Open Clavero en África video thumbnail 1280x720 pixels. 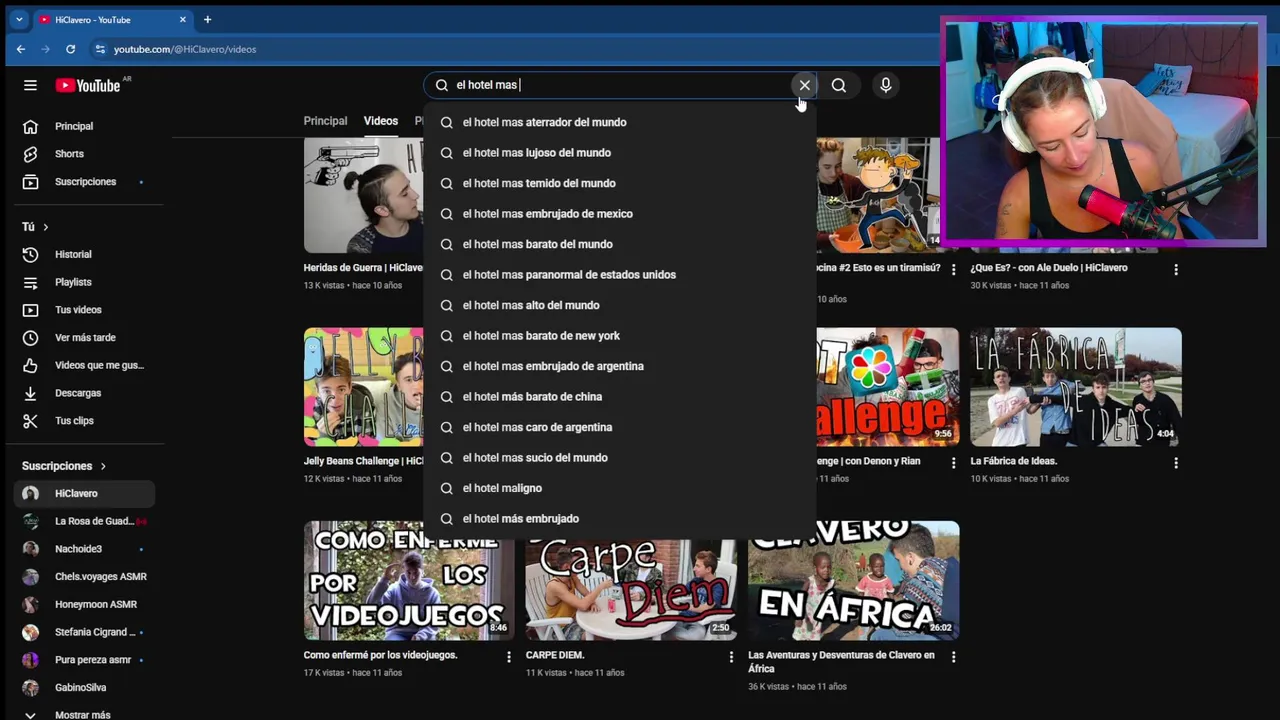(x=853, y=580)
